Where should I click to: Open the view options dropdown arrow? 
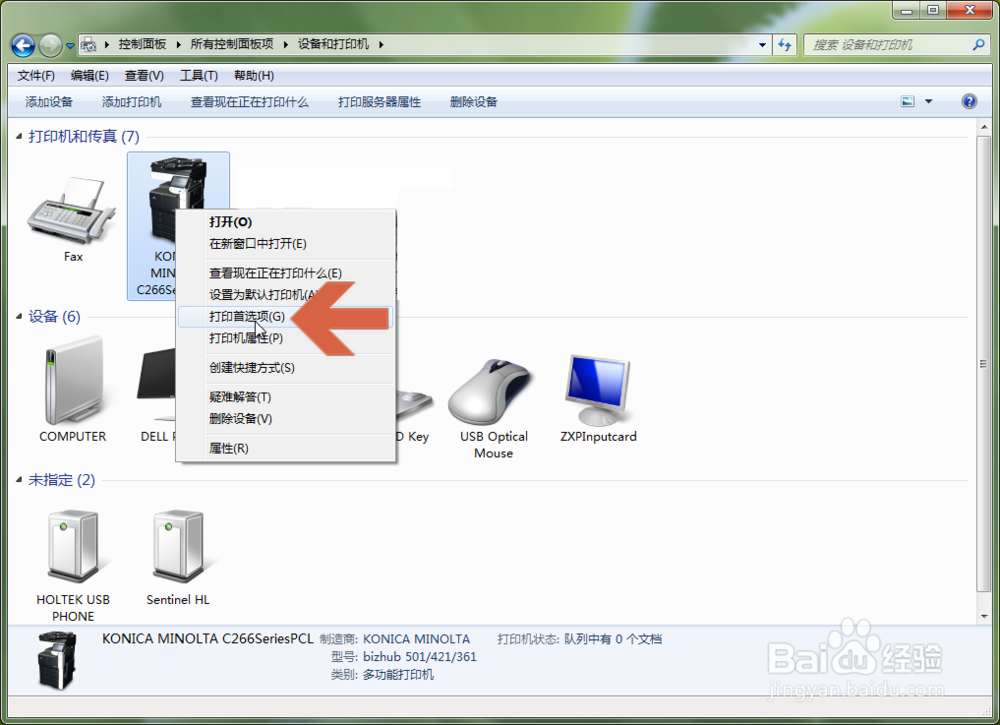tap(929, 101)
